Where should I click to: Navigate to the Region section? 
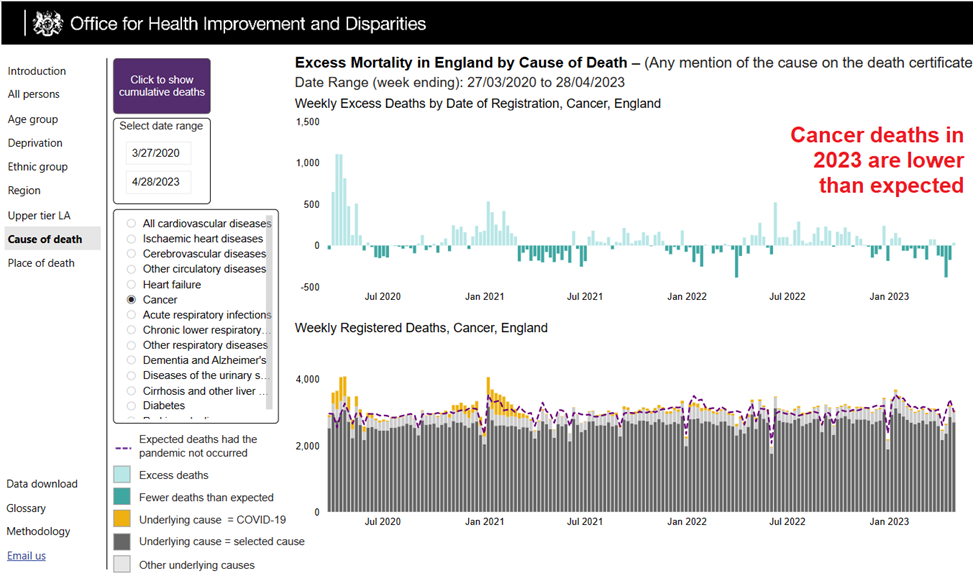25,190
